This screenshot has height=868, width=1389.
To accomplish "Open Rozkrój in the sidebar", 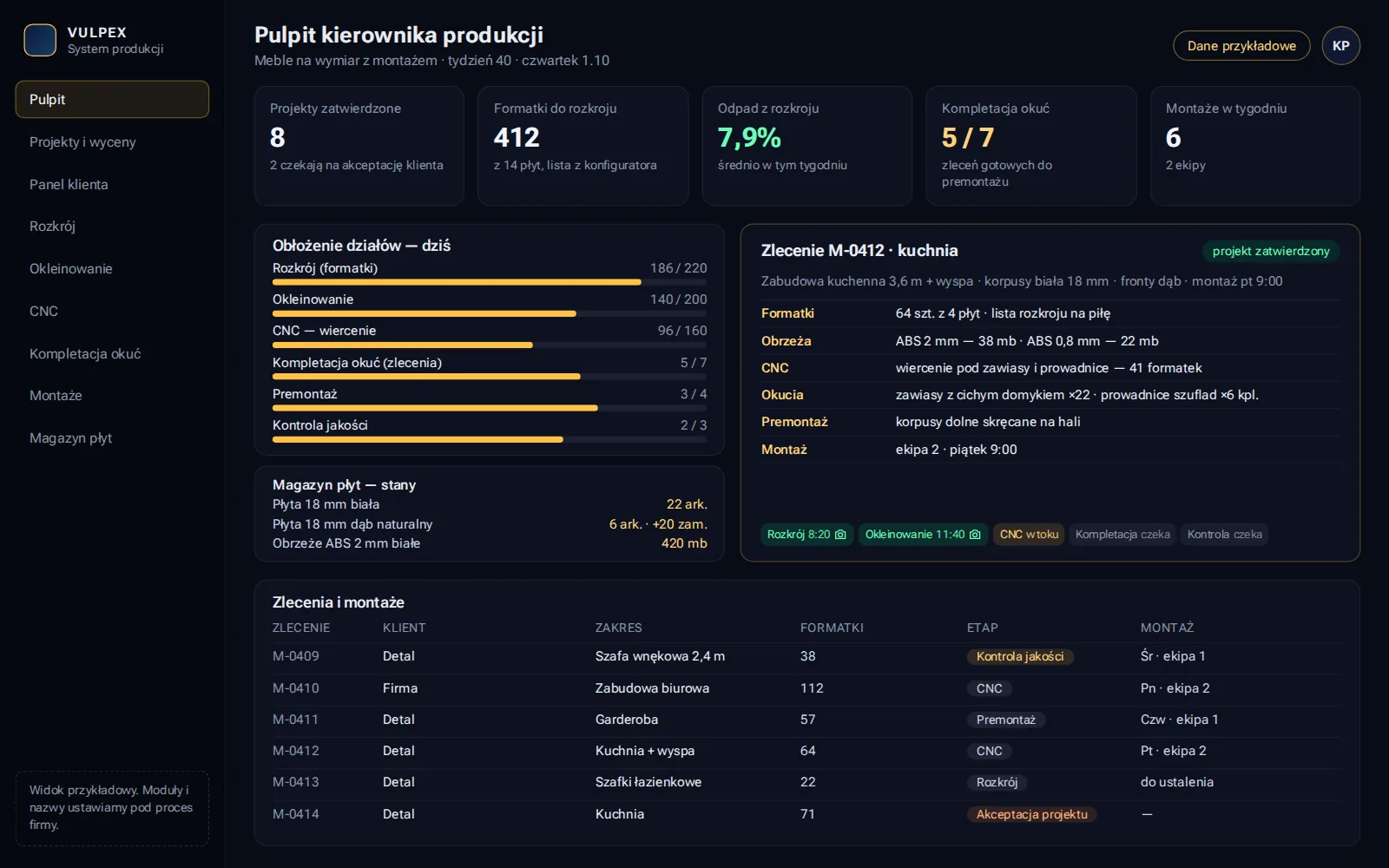I will click(112, 226).
